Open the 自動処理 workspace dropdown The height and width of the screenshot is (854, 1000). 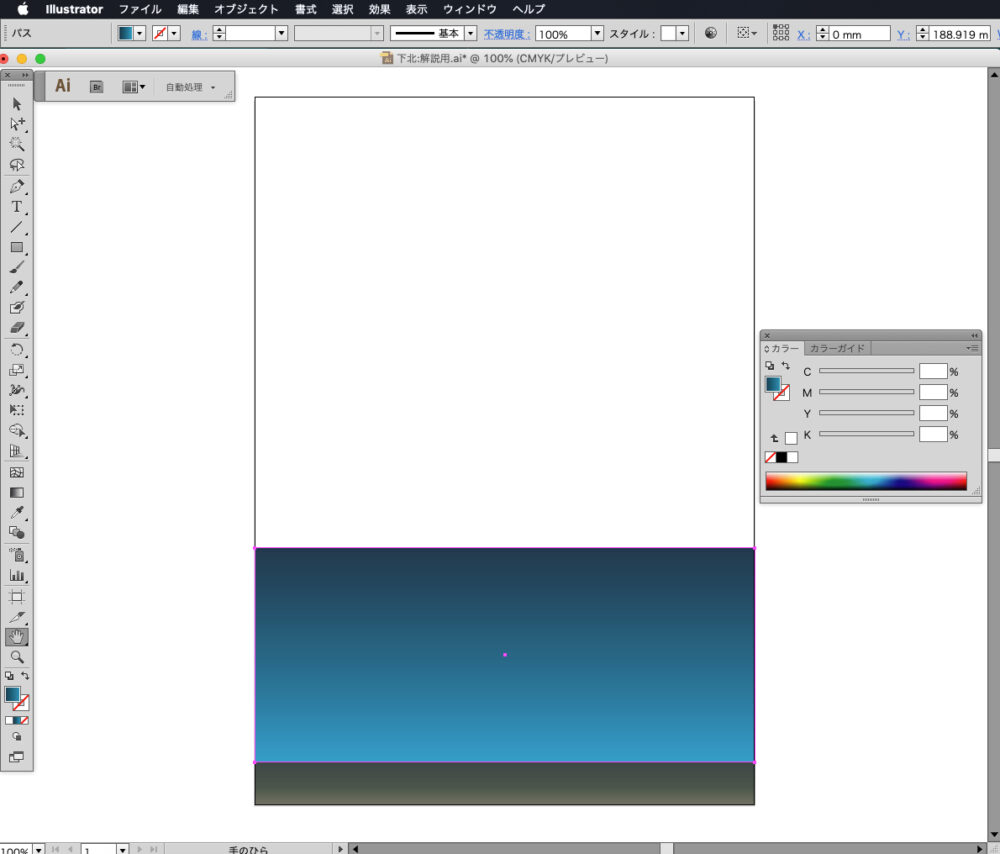tap(190, 87)
